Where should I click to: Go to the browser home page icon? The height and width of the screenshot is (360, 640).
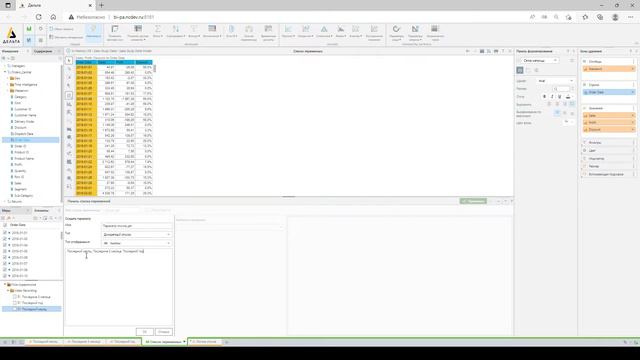[53, 17]
